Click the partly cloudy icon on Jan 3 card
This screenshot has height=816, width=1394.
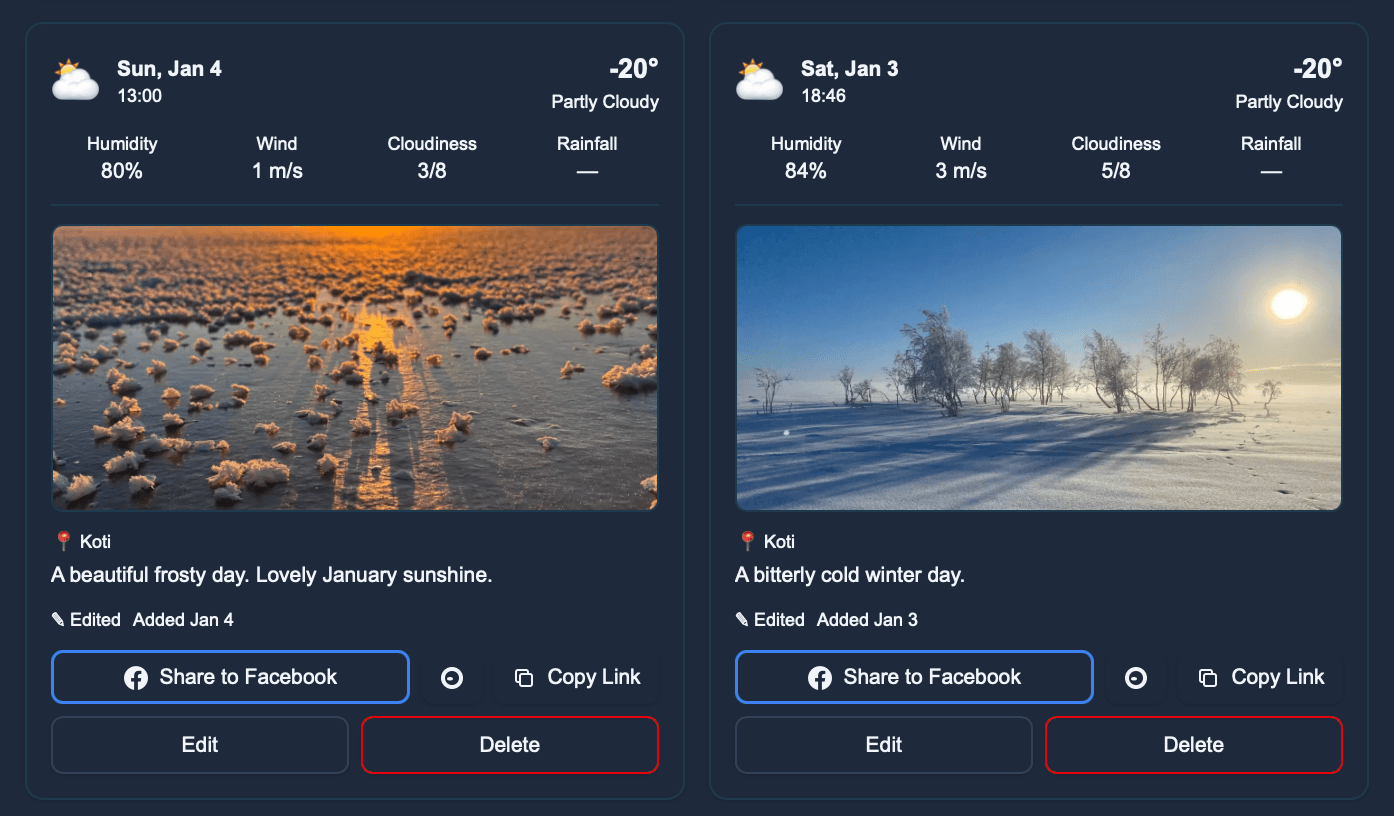point(759,81)
